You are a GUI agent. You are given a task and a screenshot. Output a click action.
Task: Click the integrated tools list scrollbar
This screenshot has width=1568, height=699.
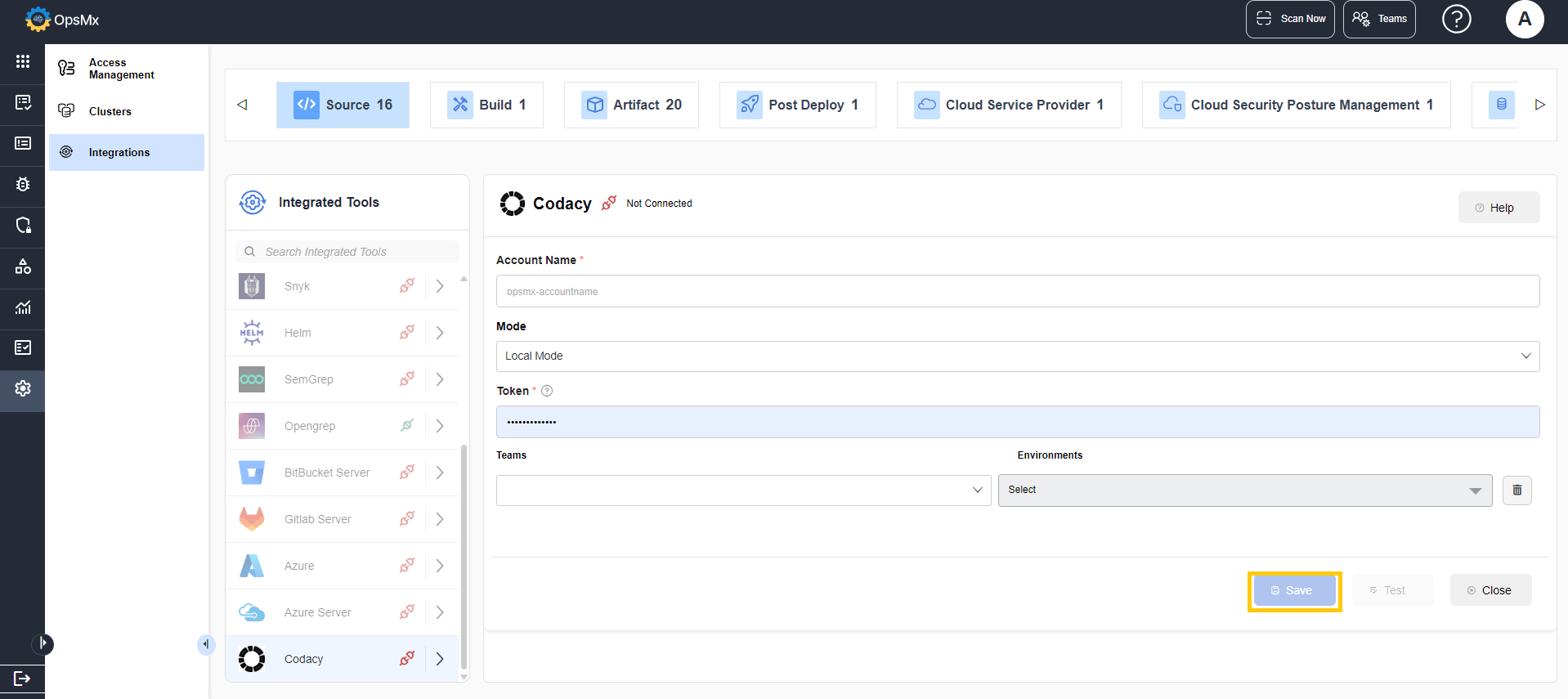click(464, 556)
